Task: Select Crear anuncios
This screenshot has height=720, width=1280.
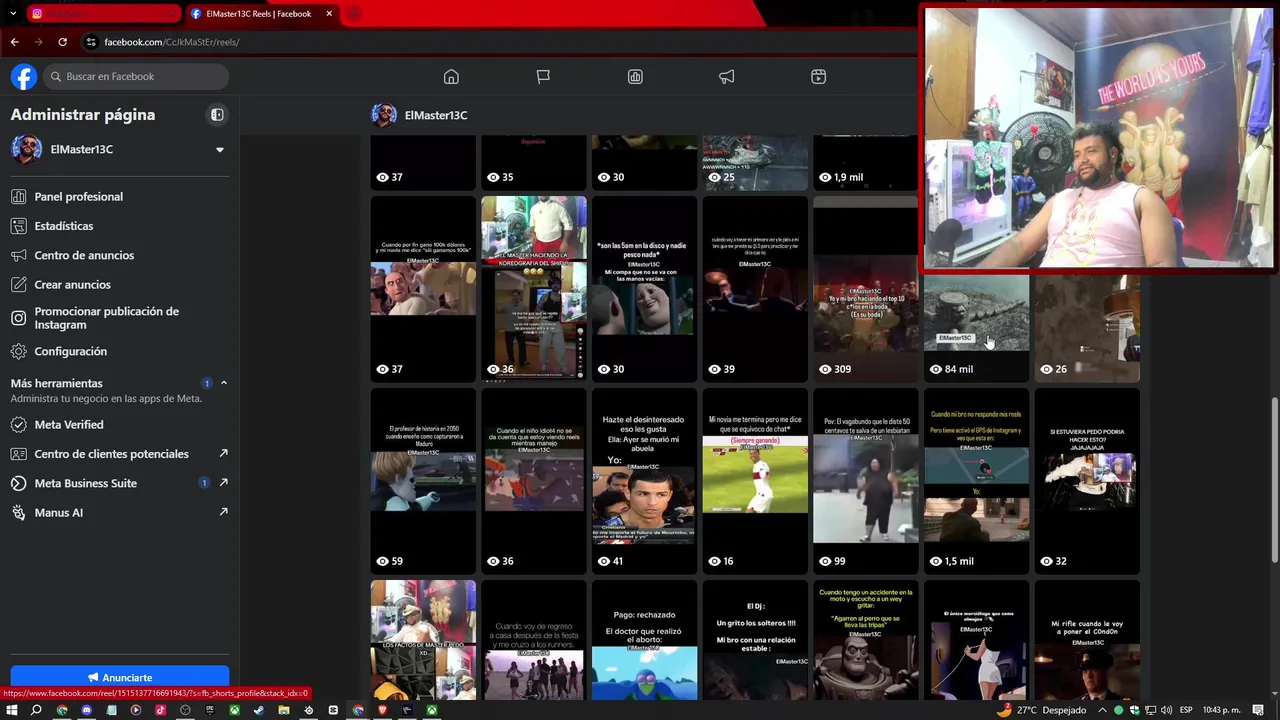Action: pos(120,284)
